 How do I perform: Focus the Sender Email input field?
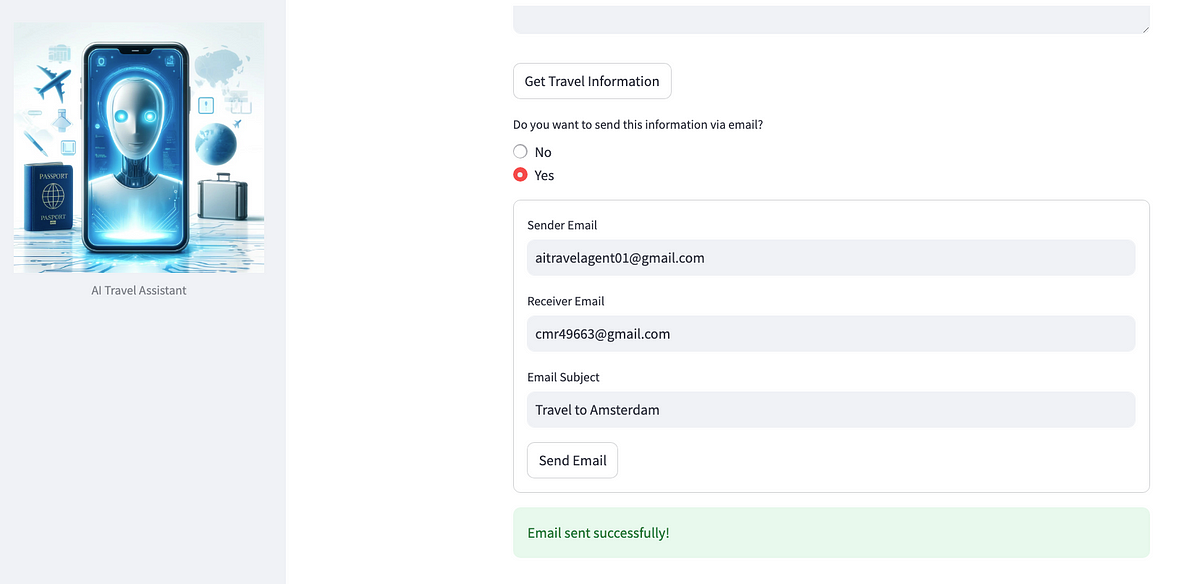[x=830, y=258]
